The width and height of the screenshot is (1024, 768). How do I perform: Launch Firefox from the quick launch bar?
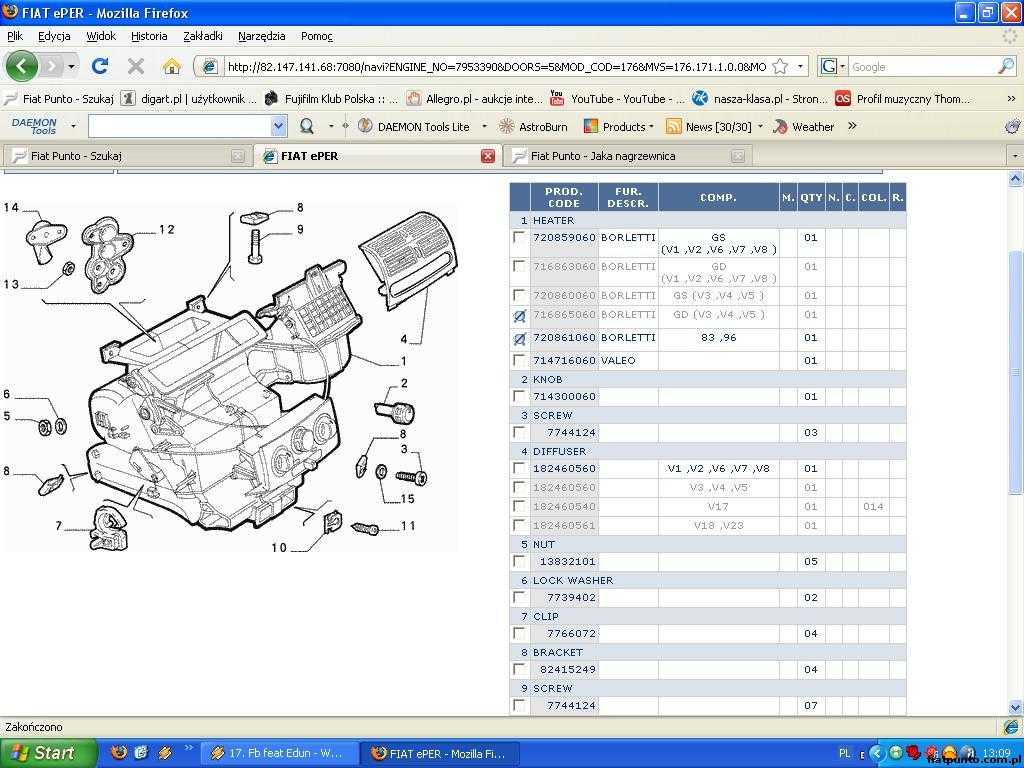[118, 752]
